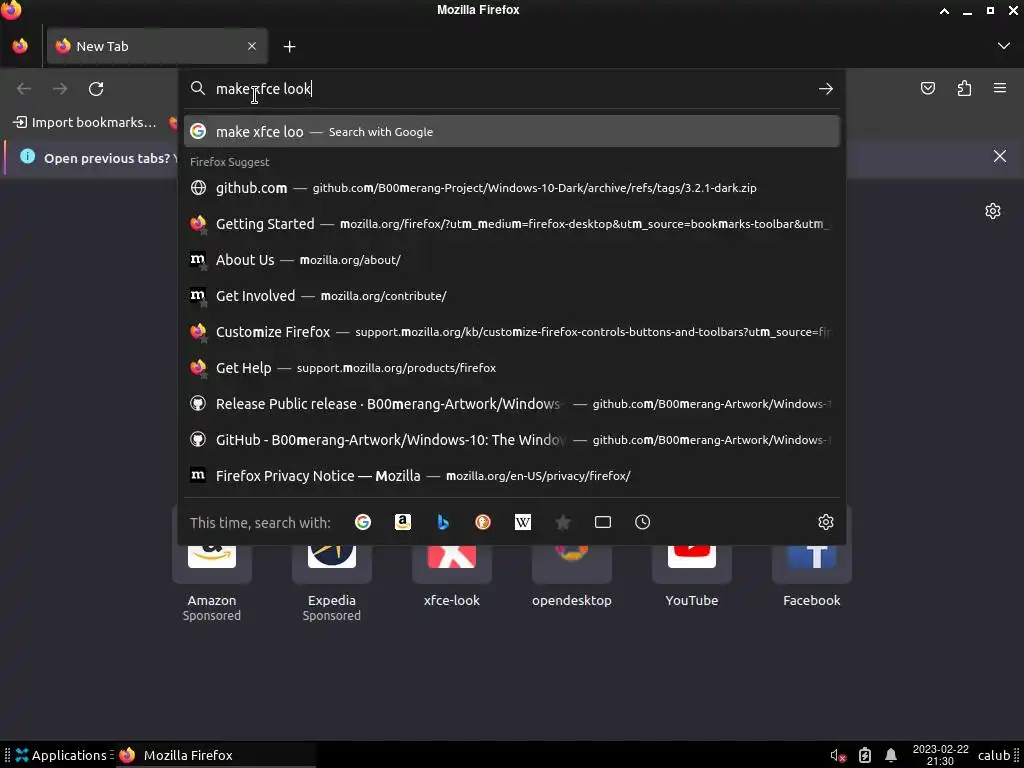1024x768 pixels.
Task: Search history using the clock icon
Action: click(643, 522)
